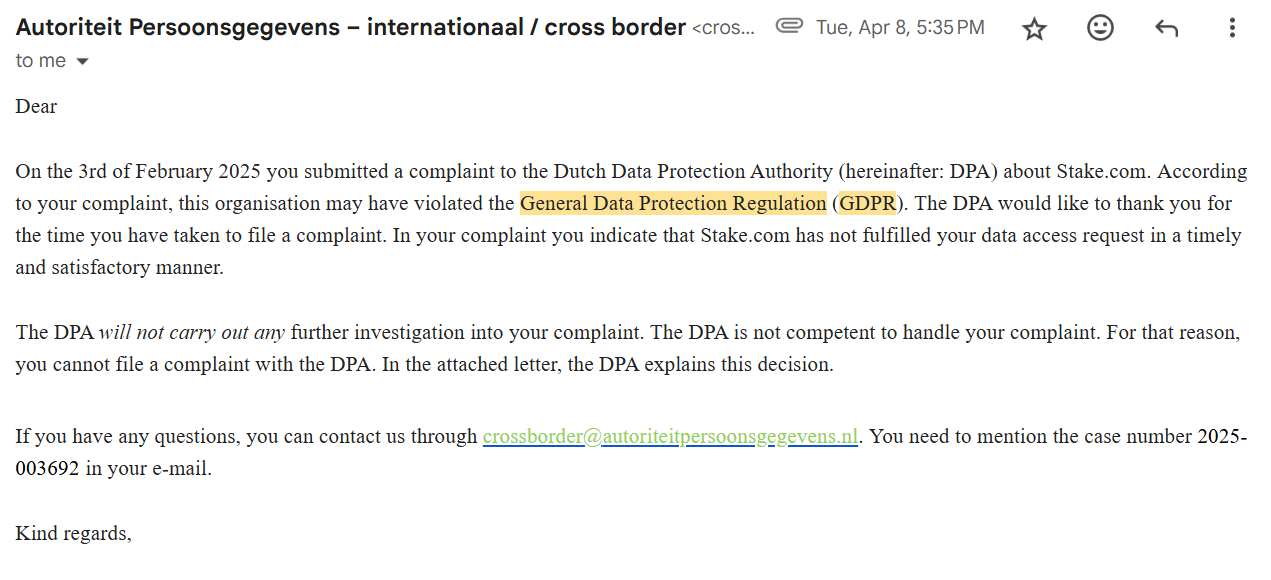Click the timestamp Tue, Apr 8, 5:35 PM
Screen dimensions: 1271x580
[900, 28]
